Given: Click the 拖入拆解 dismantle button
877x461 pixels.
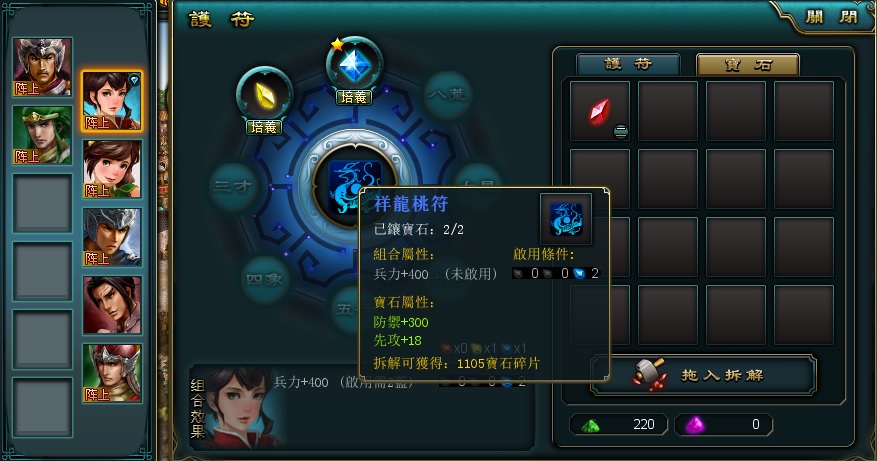Looking at the screenshot, I should (704, 375).
